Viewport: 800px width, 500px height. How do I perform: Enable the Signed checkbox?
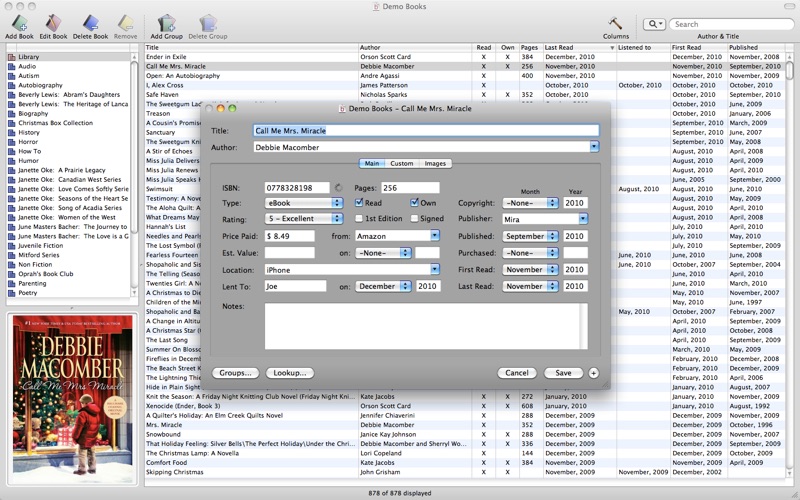[415, 218]
